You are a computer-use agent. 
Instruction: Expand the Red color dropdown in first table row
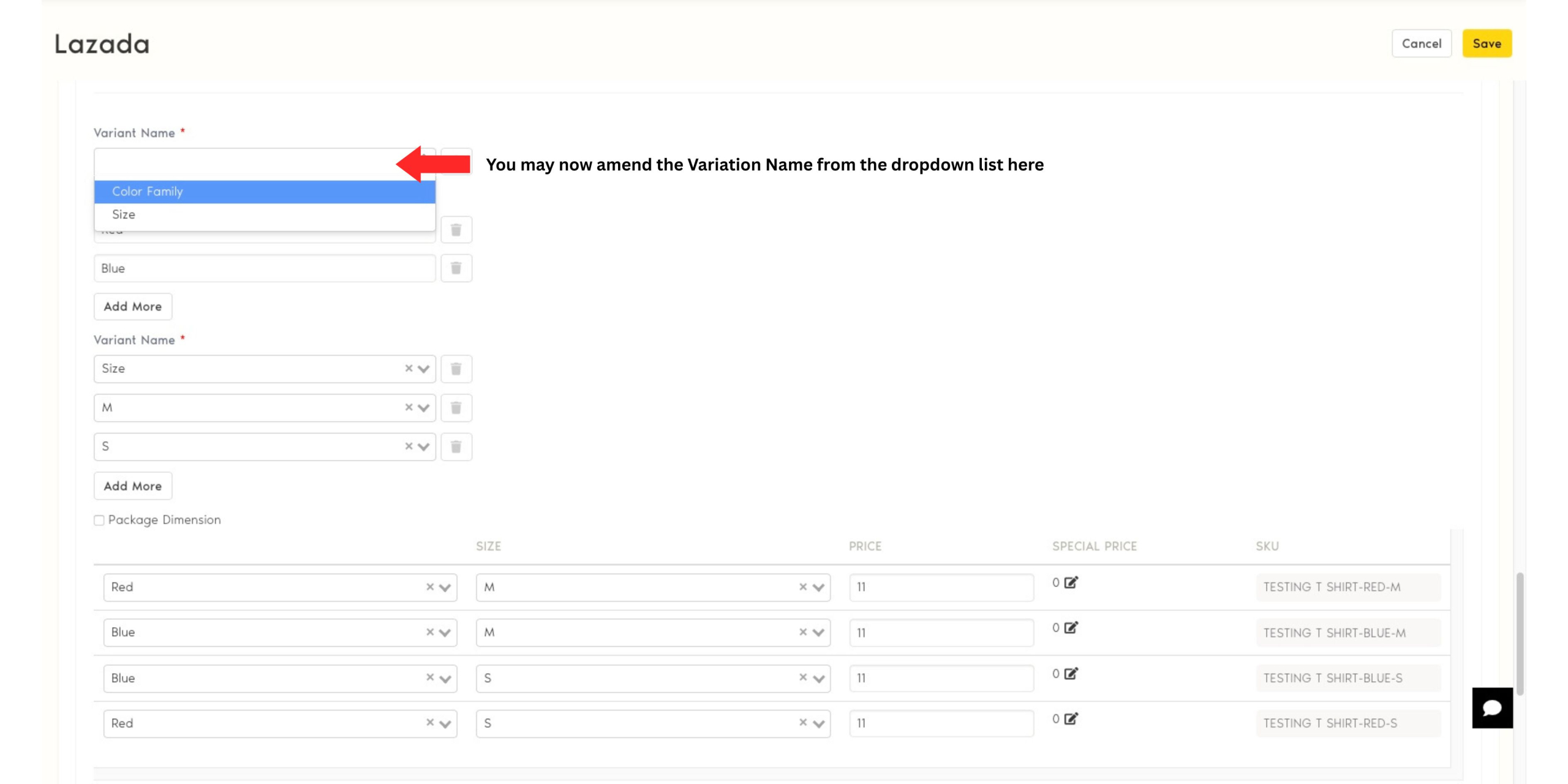(445, 587)
